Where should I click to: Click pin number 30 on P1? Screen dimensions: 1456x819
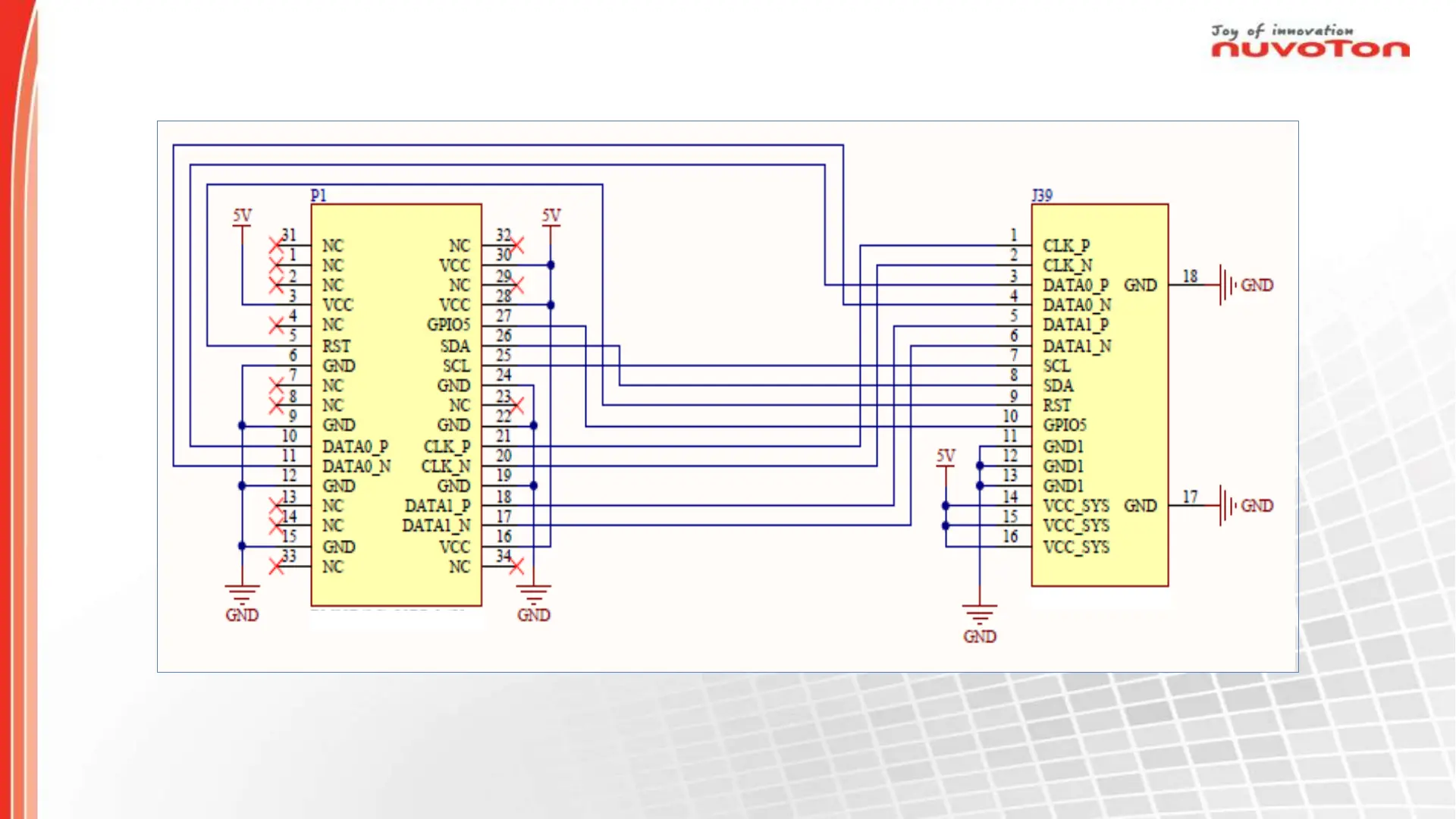coord(504,255)
